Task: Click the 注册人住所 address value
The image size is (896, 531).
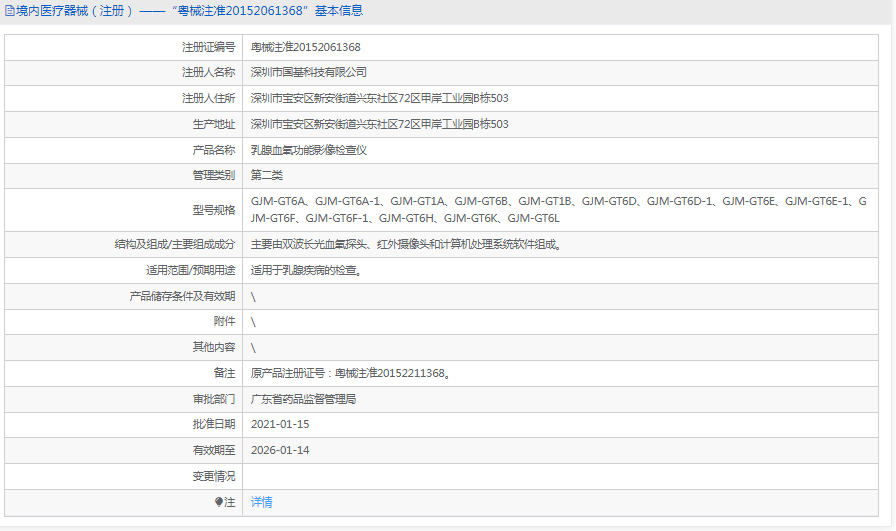Action: point(379,98)
